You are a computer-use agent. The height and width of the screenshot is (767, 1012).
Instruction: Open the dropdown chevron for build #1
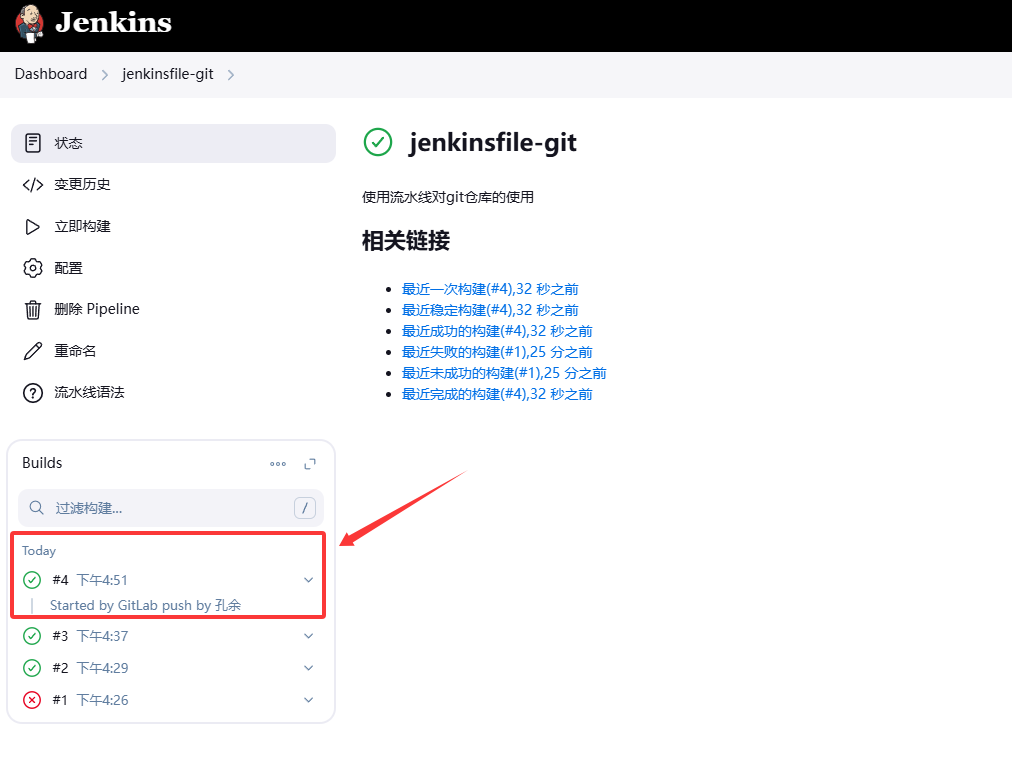tap(309, 700)
